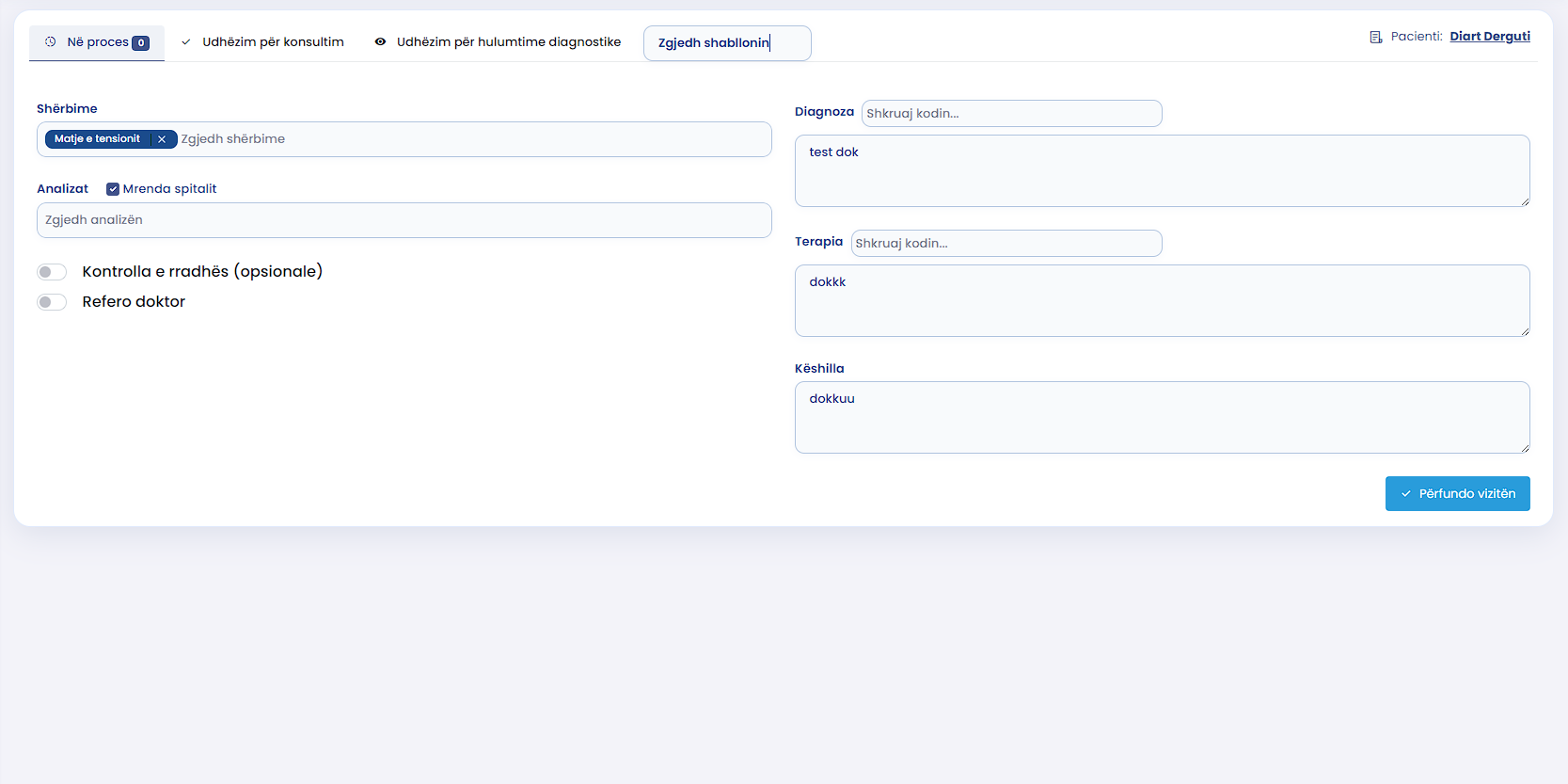Image resolution: width=1568 pixels, height=784 pixels.
Task: Remove the Matje e tensionit service tag
Action: (162, 139)
